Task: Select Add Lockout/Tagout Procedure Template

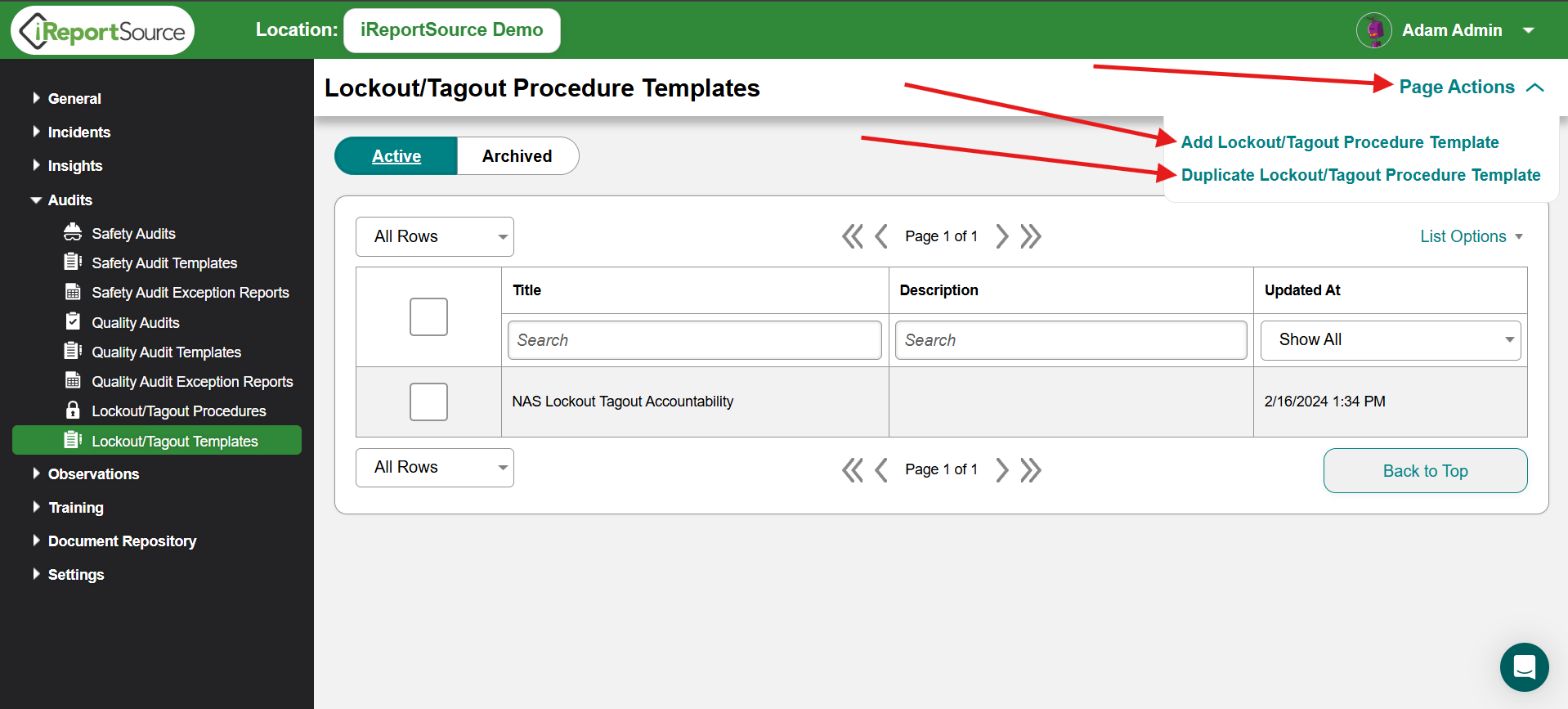Action: [1340, 142]
